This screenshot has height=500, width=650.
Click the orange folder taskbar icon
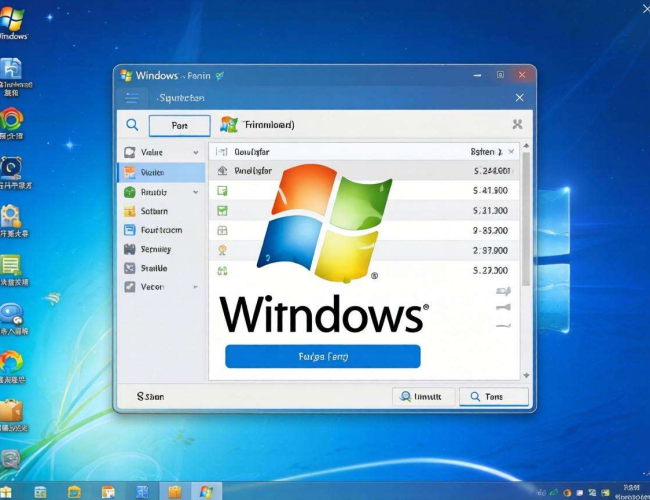pyautogui.click(x=175, y=492)
